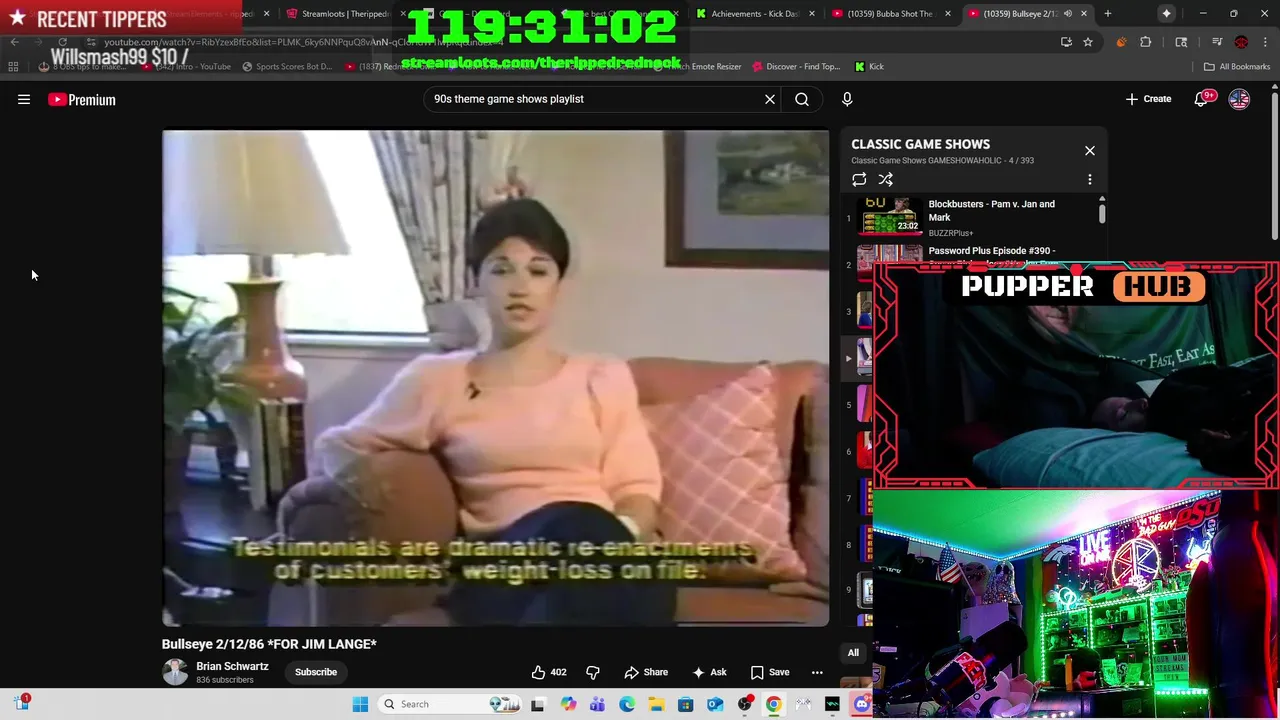
Task: Open Outlook from the taskbar
Action: coord(715,704)
